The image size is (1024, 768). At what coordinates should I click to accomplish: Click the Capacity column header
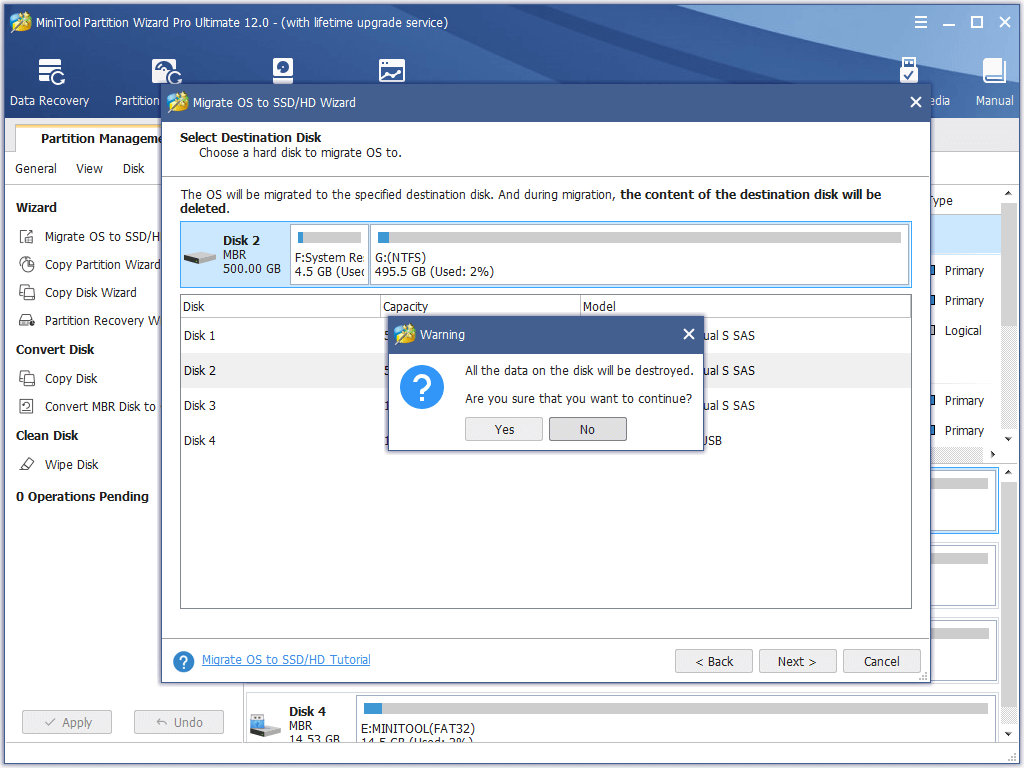481,306
